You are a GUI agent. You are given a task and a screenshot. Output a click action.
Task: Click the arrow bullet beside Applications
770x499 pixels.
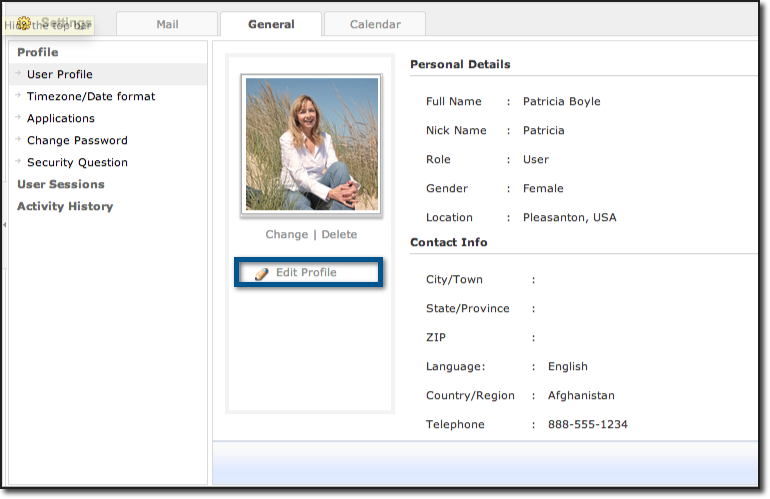pyautogui.click(x=18, y=118)
